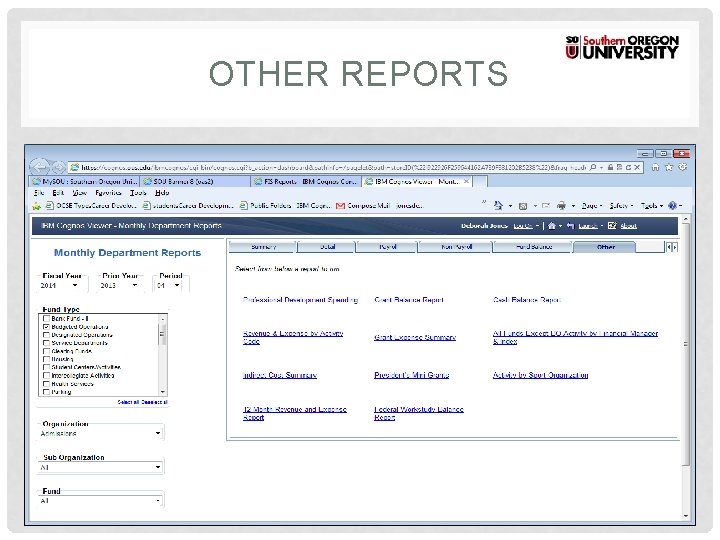Click the Compose Mail Gmail favorite

(379, 206)
